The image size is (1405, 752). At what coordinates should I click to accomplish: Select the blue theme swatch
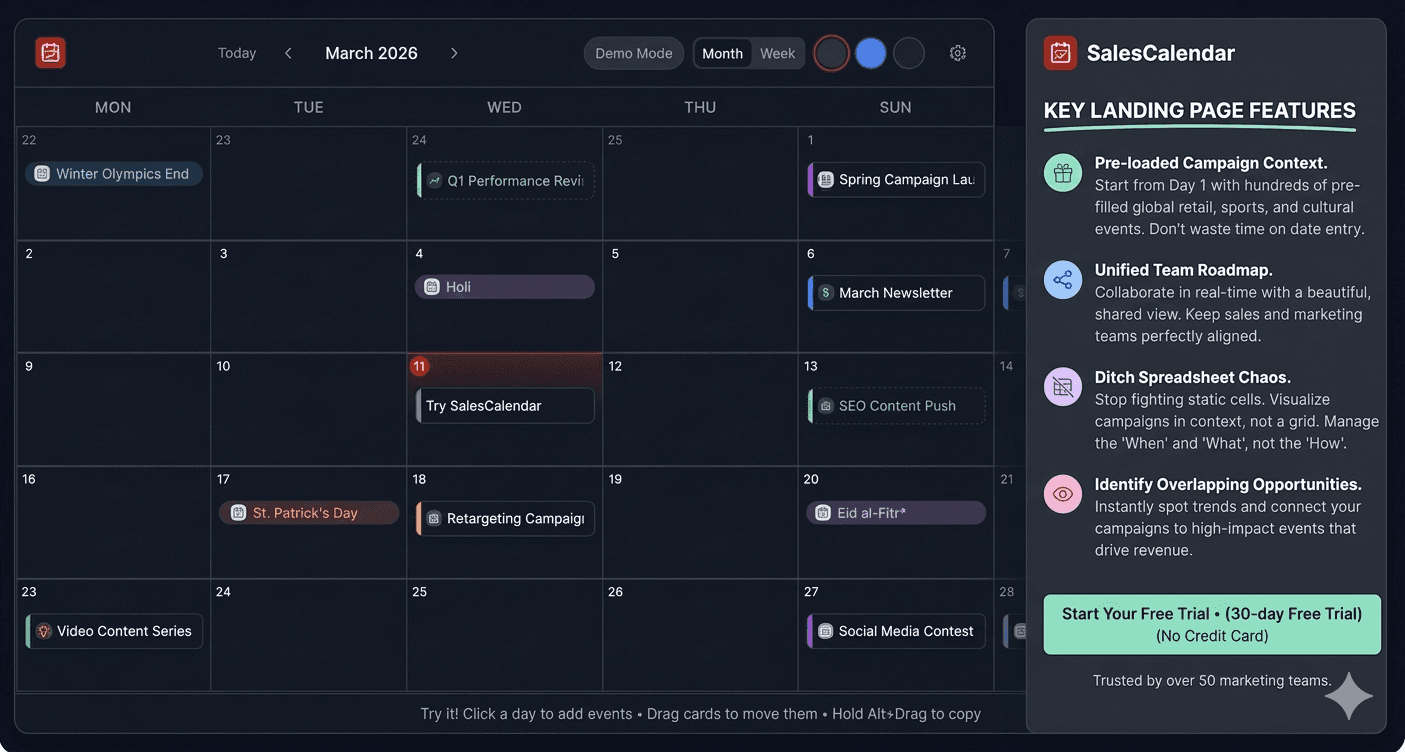click(870, 53)
